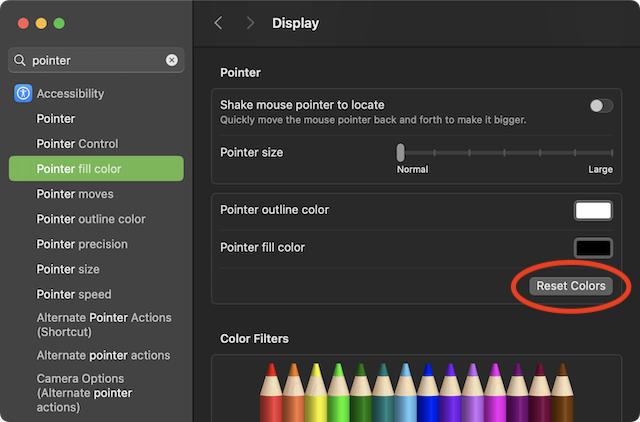
Task: Choose Pointer precision search result
Action: [x=82, y=244]
